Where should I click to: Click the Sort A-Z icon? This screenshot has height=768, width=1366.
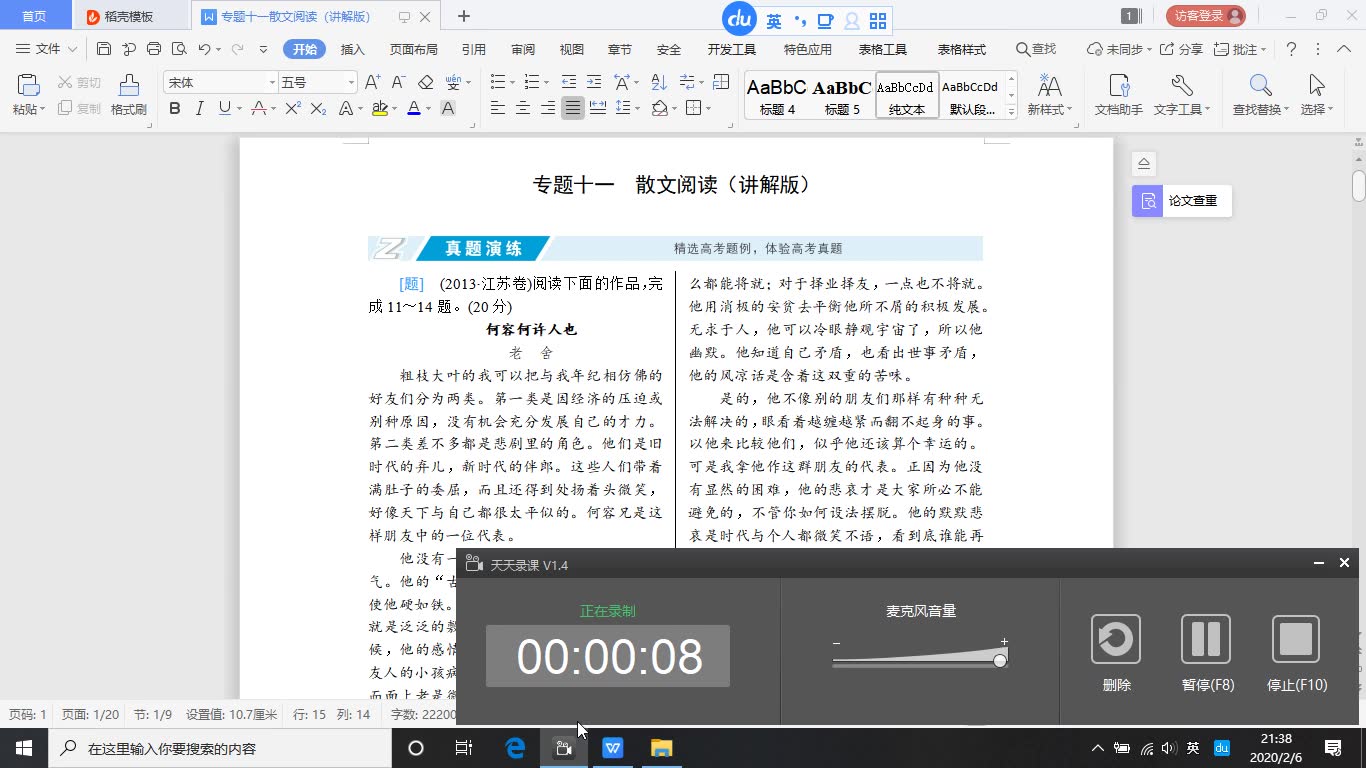click(659, 82)
